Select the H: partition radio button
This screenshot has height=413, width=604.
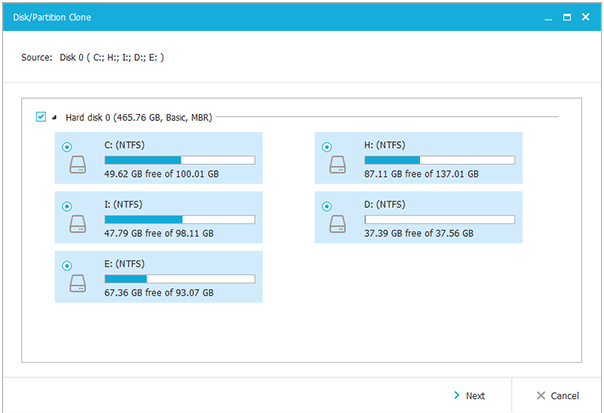tap(327, 146)
